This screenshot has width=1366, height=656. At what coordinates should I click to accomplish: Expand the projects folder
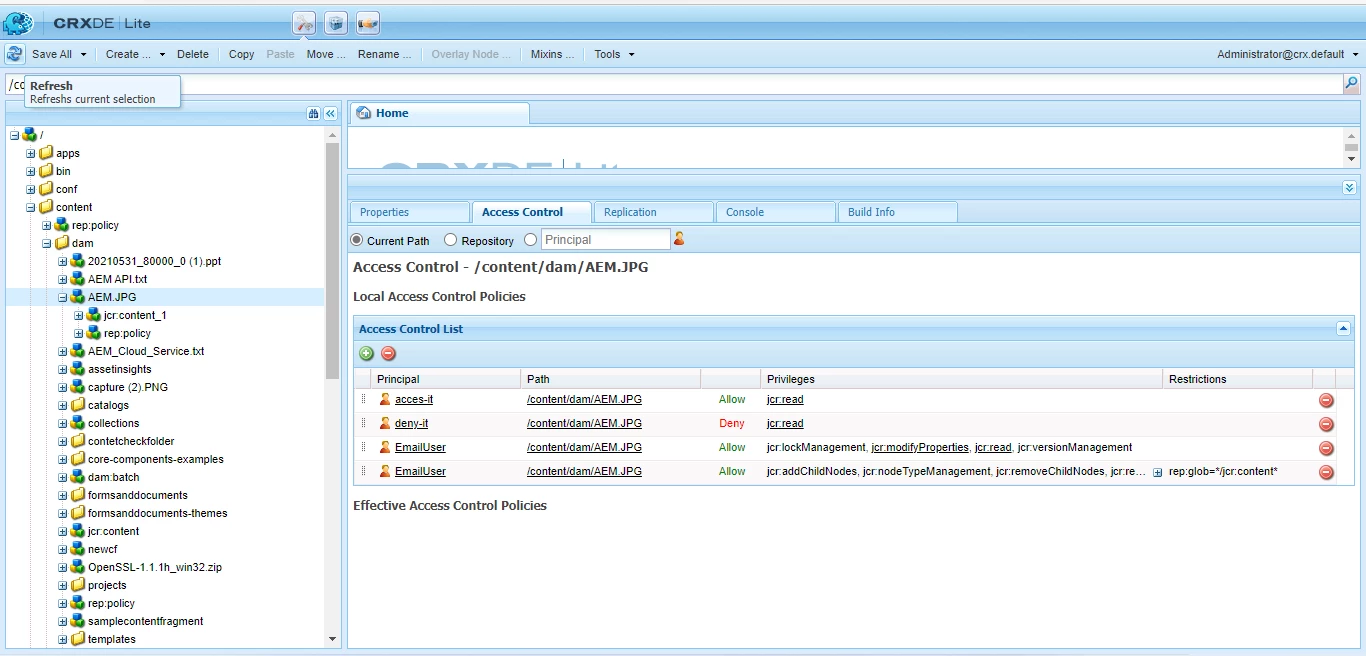click(62, 585)
